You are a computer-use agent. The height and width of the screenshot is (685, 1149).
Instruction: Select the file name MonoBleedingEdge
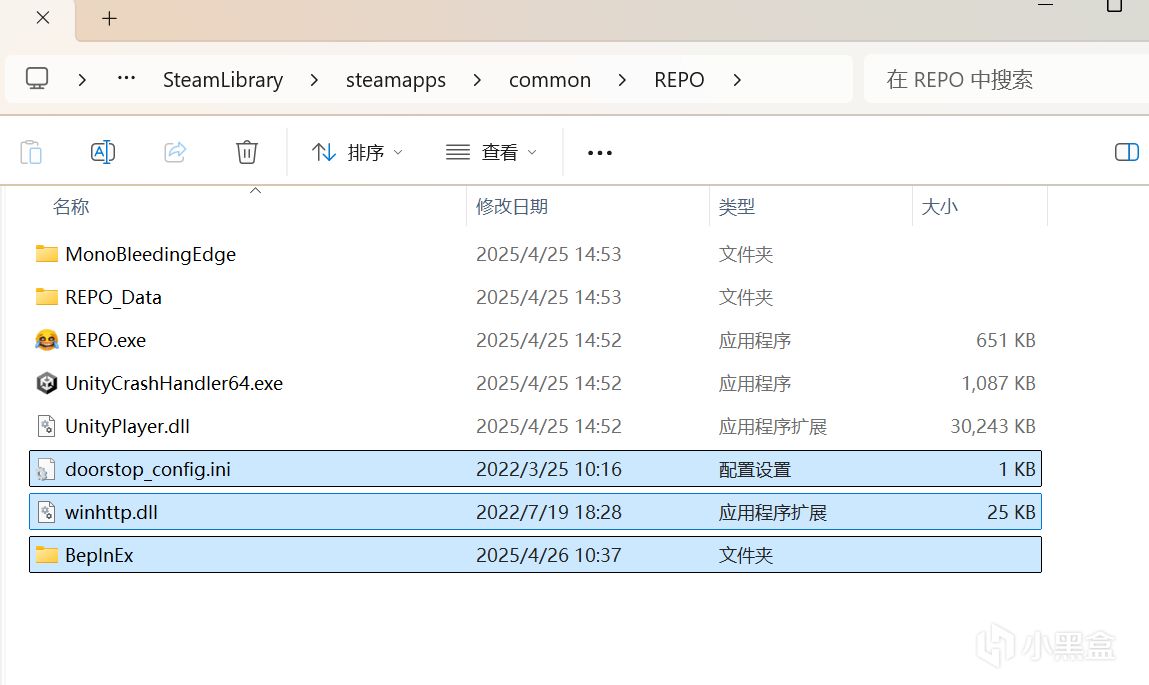click(x=150, y=254)
